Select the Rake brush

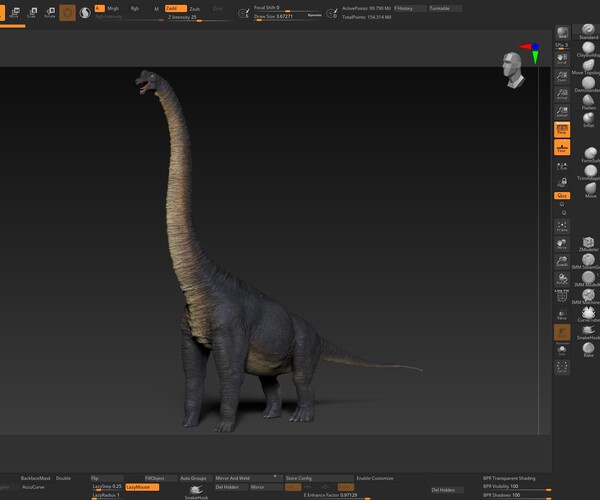point(588,349)
